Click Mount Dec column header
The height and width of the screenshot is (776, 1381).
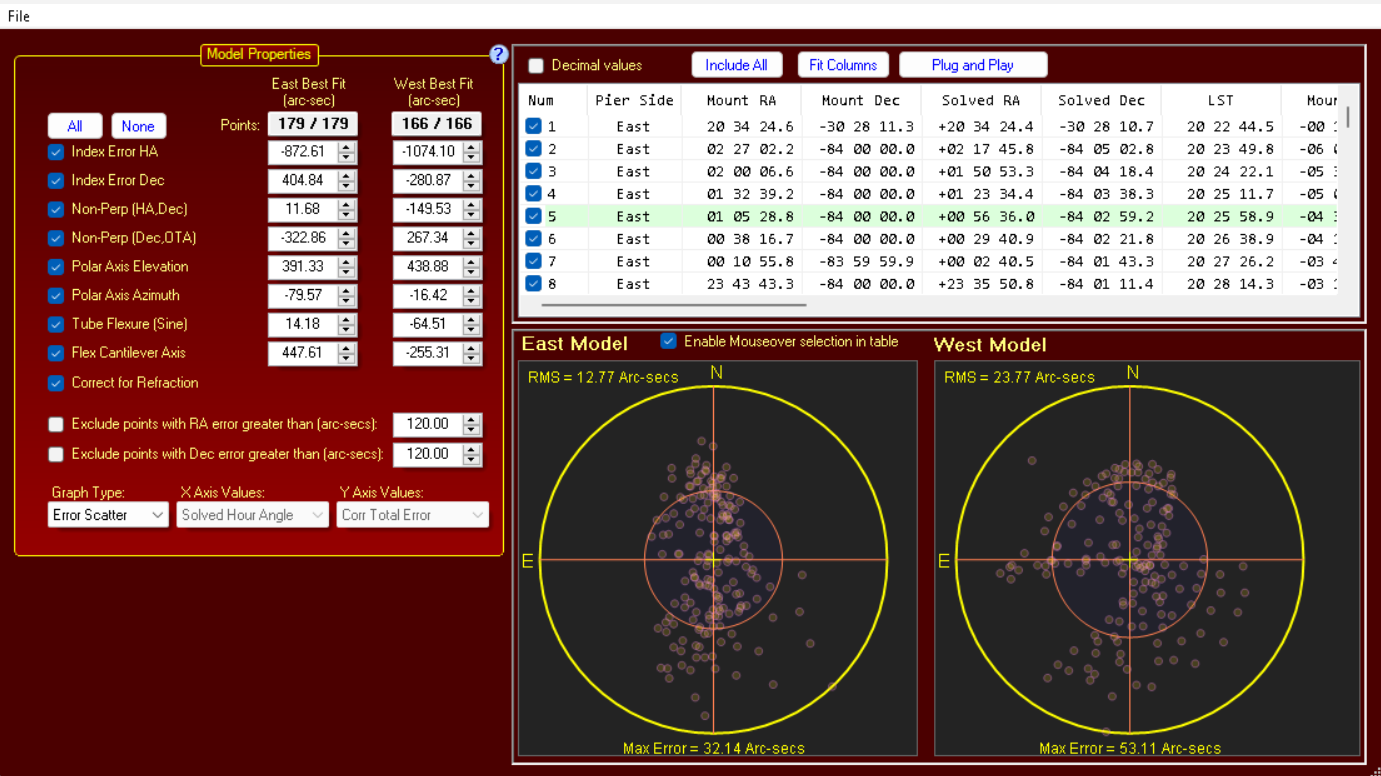pos(861,100)
